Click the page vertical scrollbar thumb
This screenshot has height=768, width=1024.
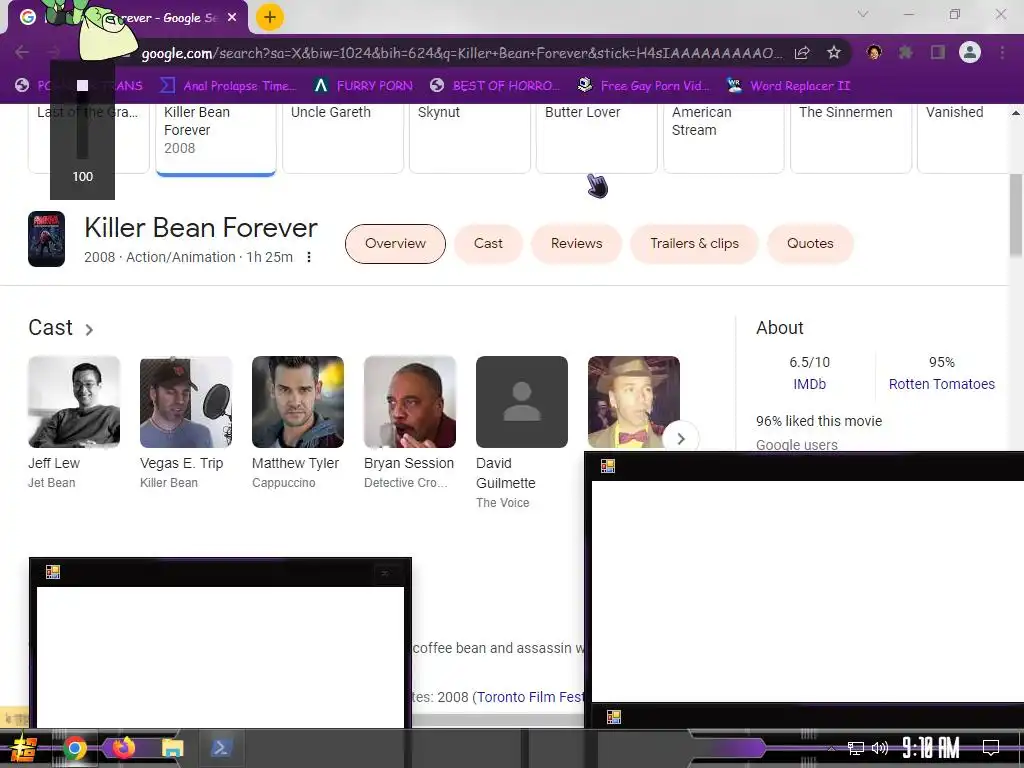(1016, 216)
